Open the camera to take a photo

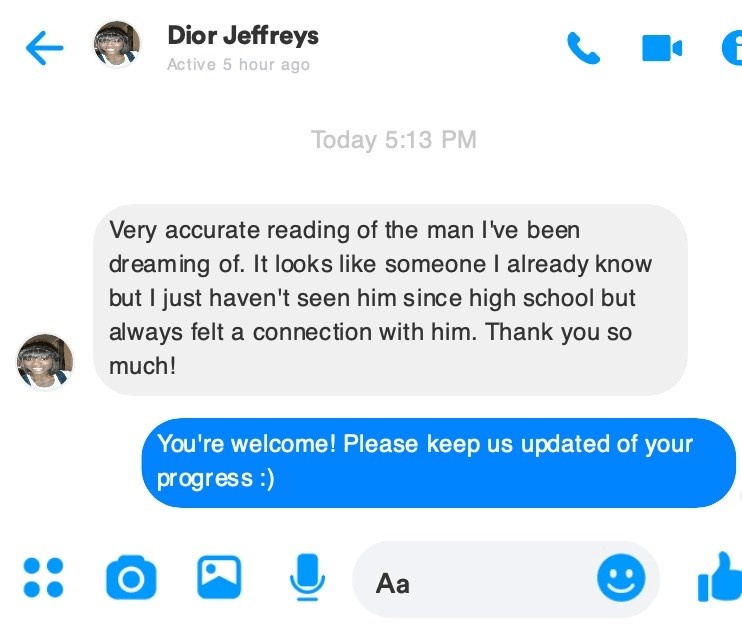[131, 577]
